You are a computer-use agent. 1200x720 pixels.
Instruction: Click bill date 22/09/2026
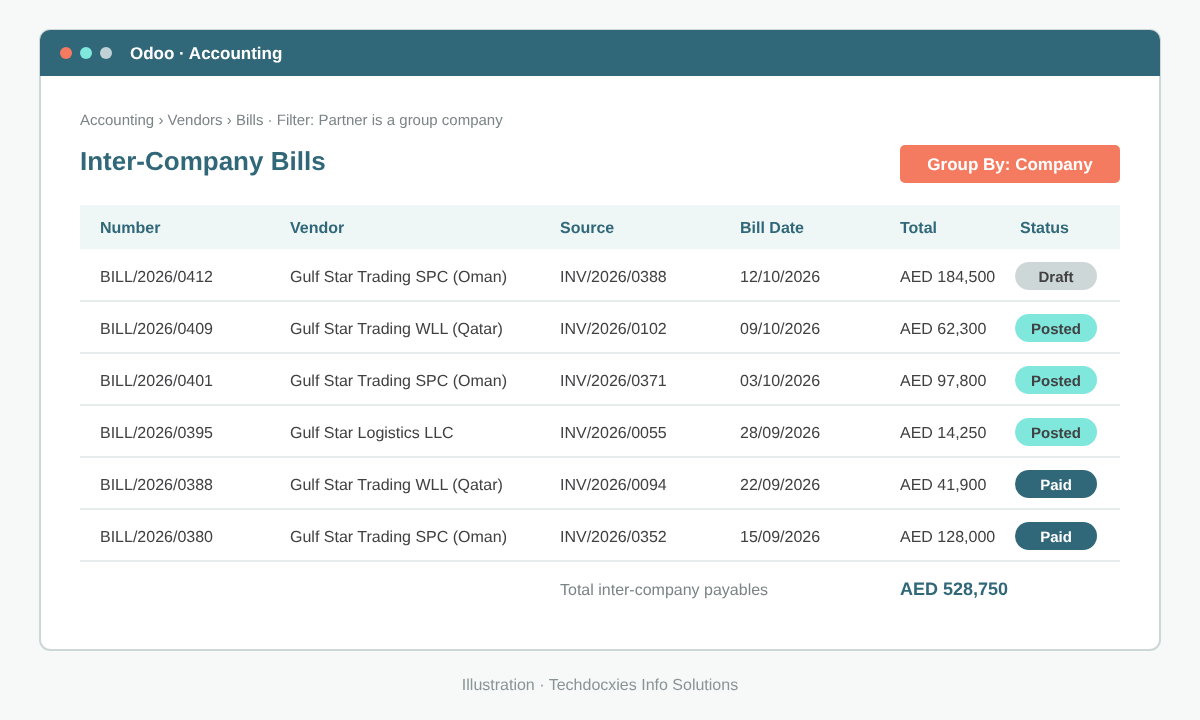pyautogui.click(x=780, y=485)
